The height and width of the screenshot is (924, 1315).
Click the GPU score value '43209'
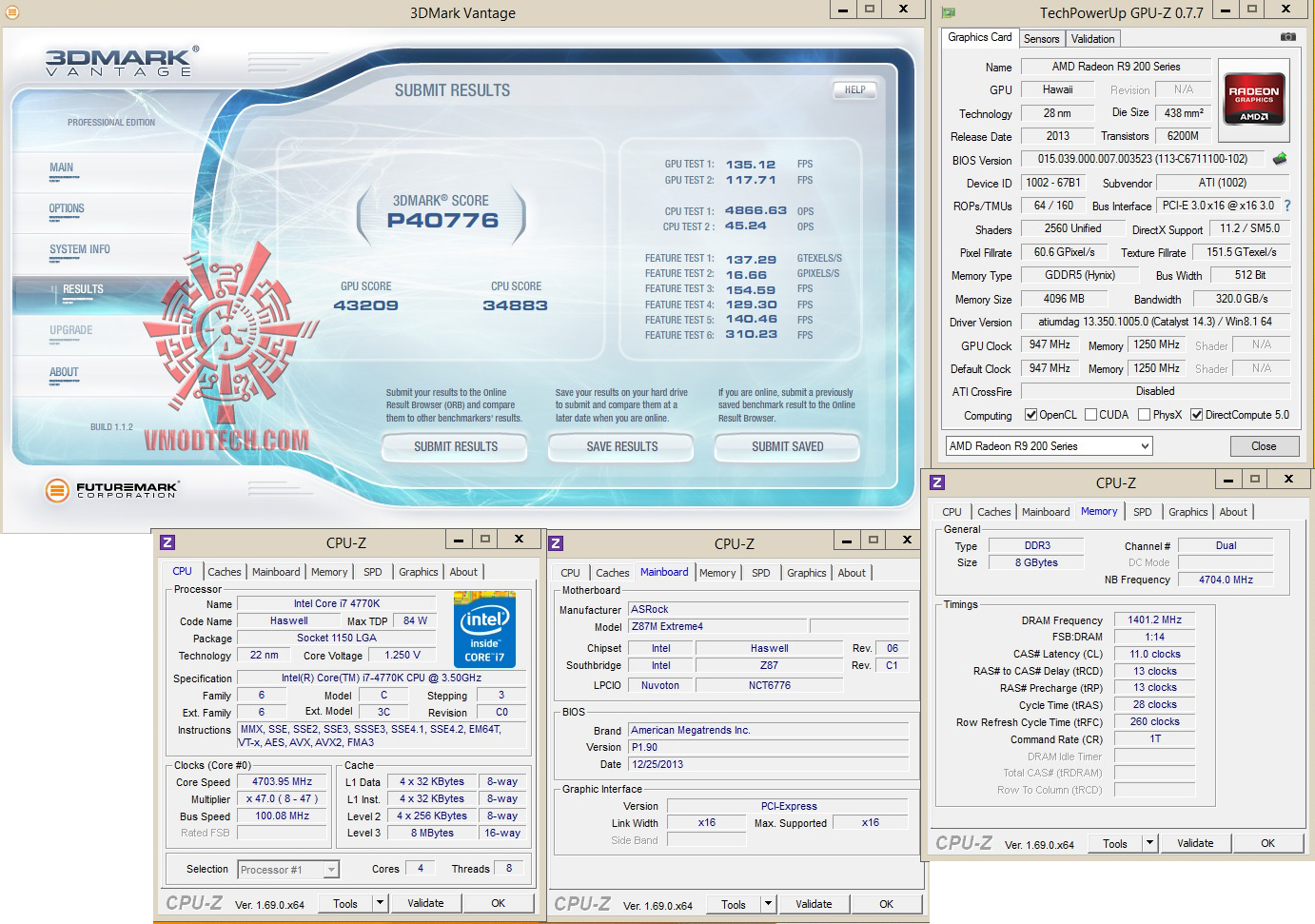coord(365,305)
